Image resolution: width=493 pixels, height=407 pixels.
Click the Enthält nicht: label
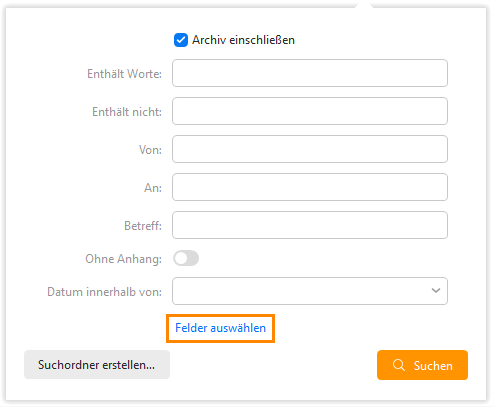coord(127,112)
